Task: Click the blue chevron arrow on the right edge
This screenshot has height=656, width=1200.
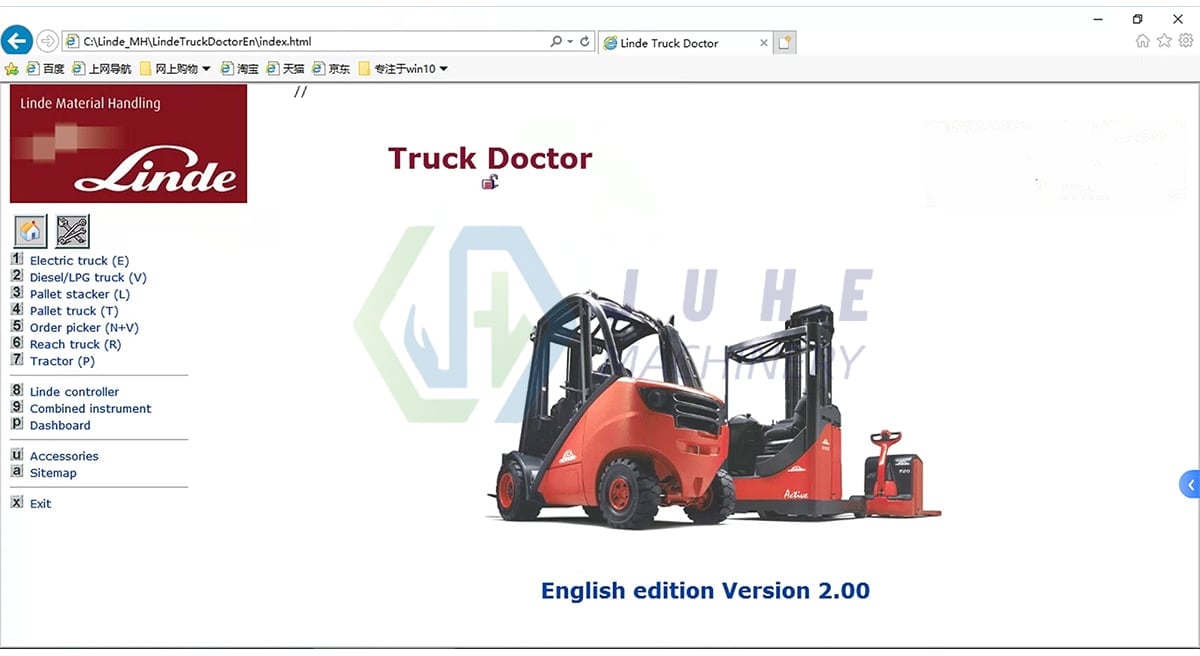Action: point(1189,484)
